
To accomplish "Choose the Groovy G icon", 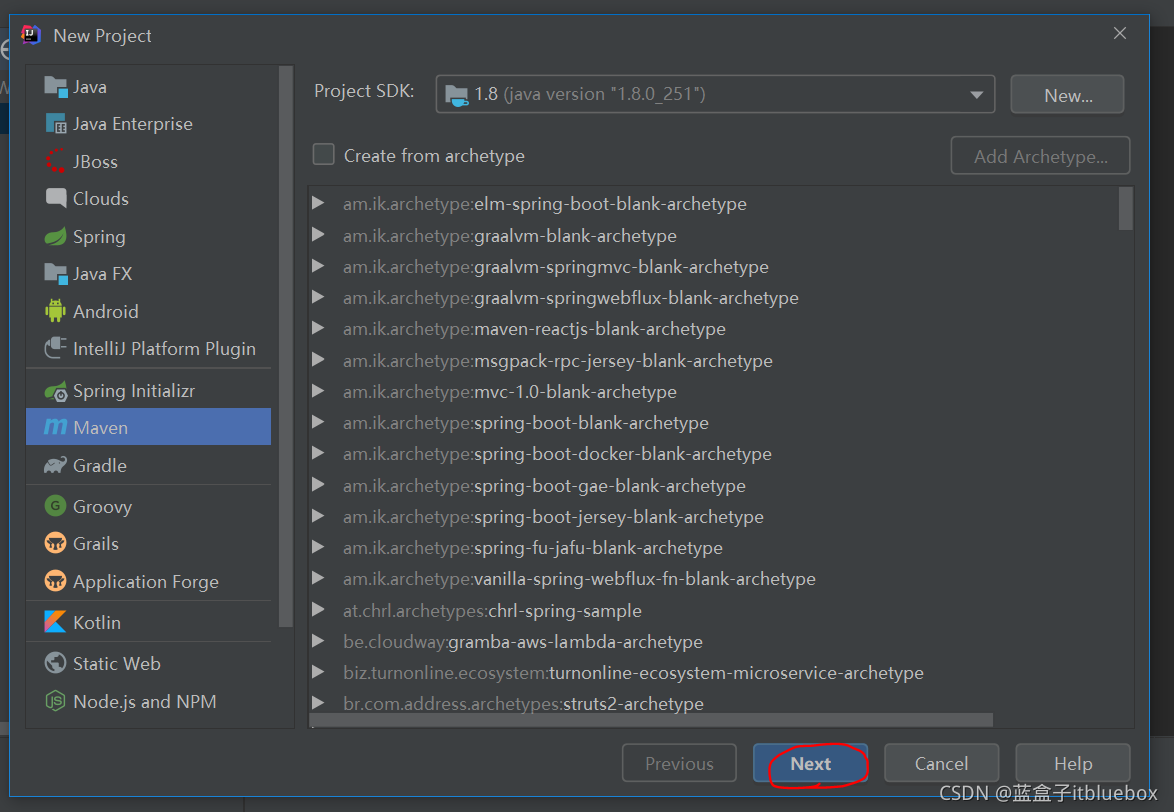I will (55, 506).
